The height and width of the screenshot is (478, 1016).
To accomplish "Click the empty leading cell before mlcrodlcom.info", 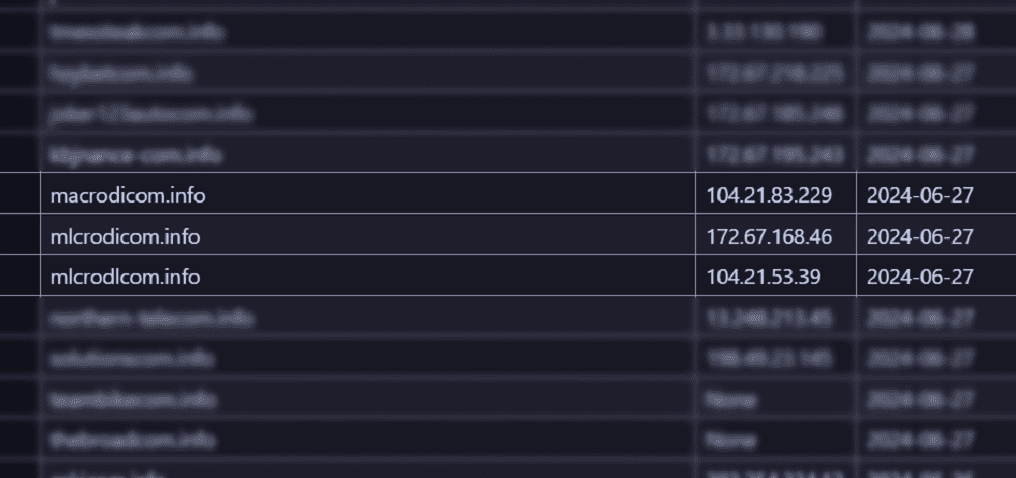I will coord(19,275).
